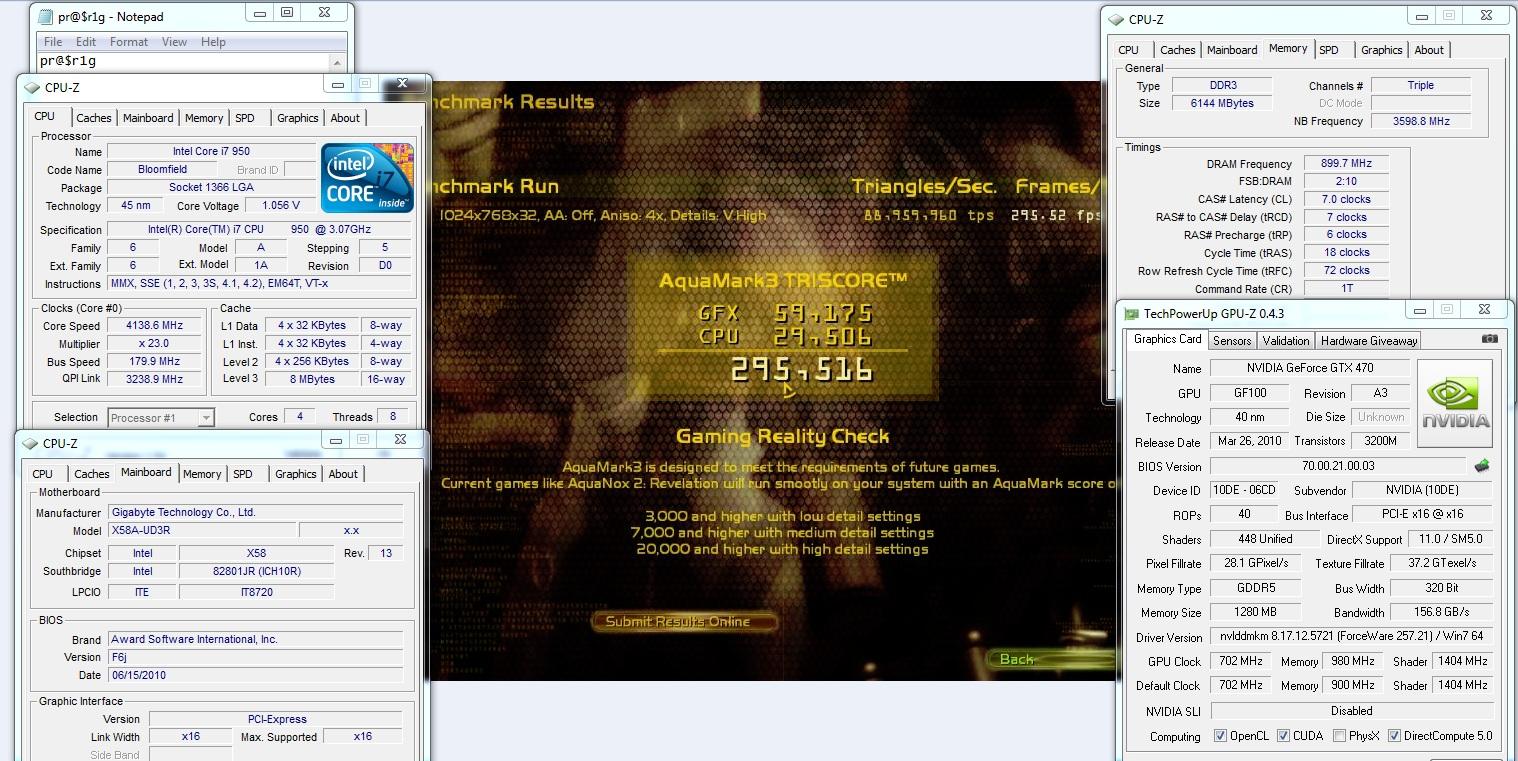
Task: Click the NB Frequency value 3598.8 MHz
Action: point(1420,121)
